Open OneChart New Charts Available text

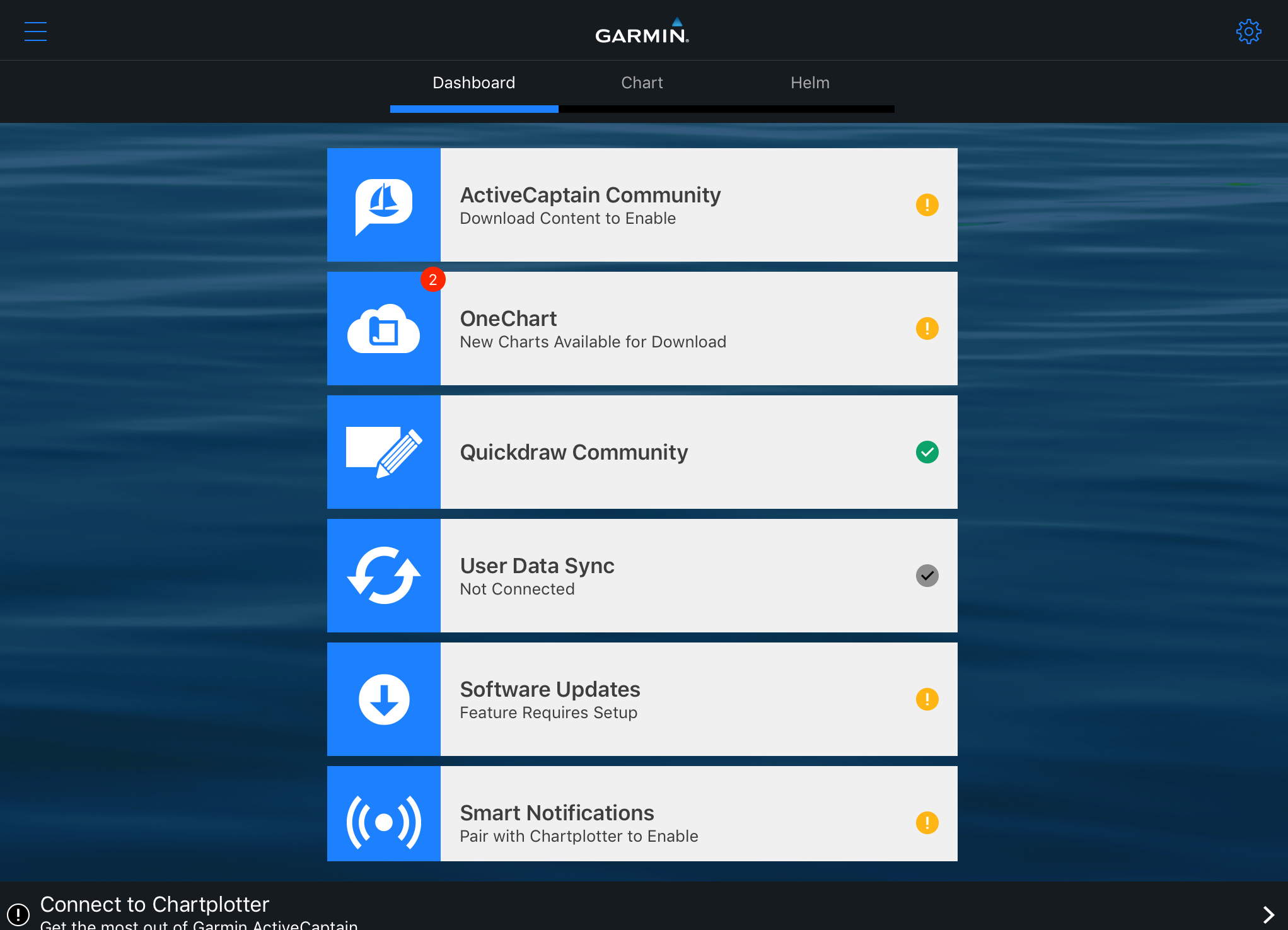pos(593,342)
